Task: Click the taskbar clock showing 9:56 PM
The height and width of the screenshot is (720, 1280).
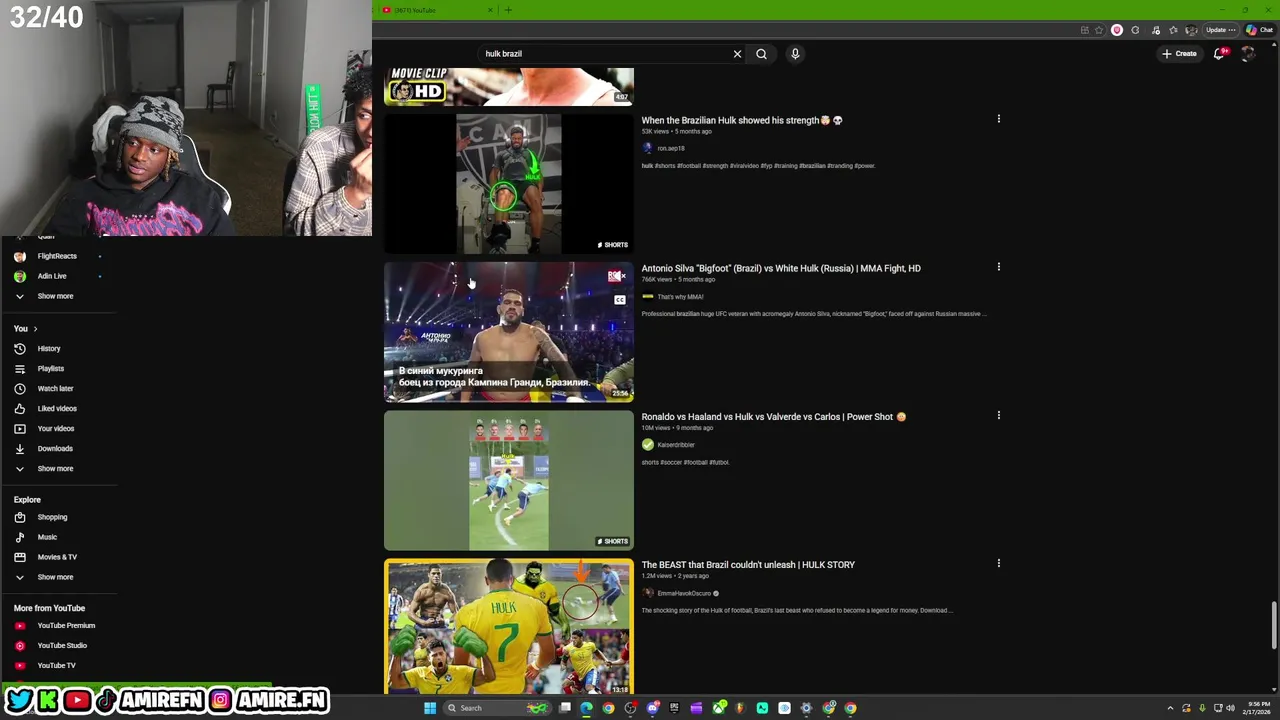Action: pyautogui.click(x=1257, y=708)
